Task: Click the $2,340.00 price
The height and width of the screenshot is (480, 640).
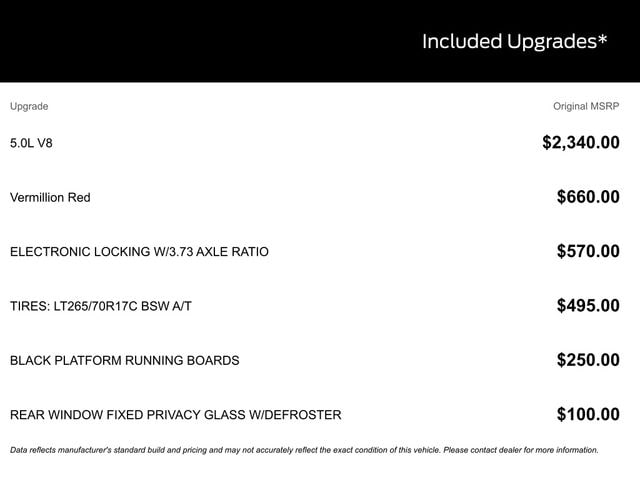Action: (x=580, y=143)
